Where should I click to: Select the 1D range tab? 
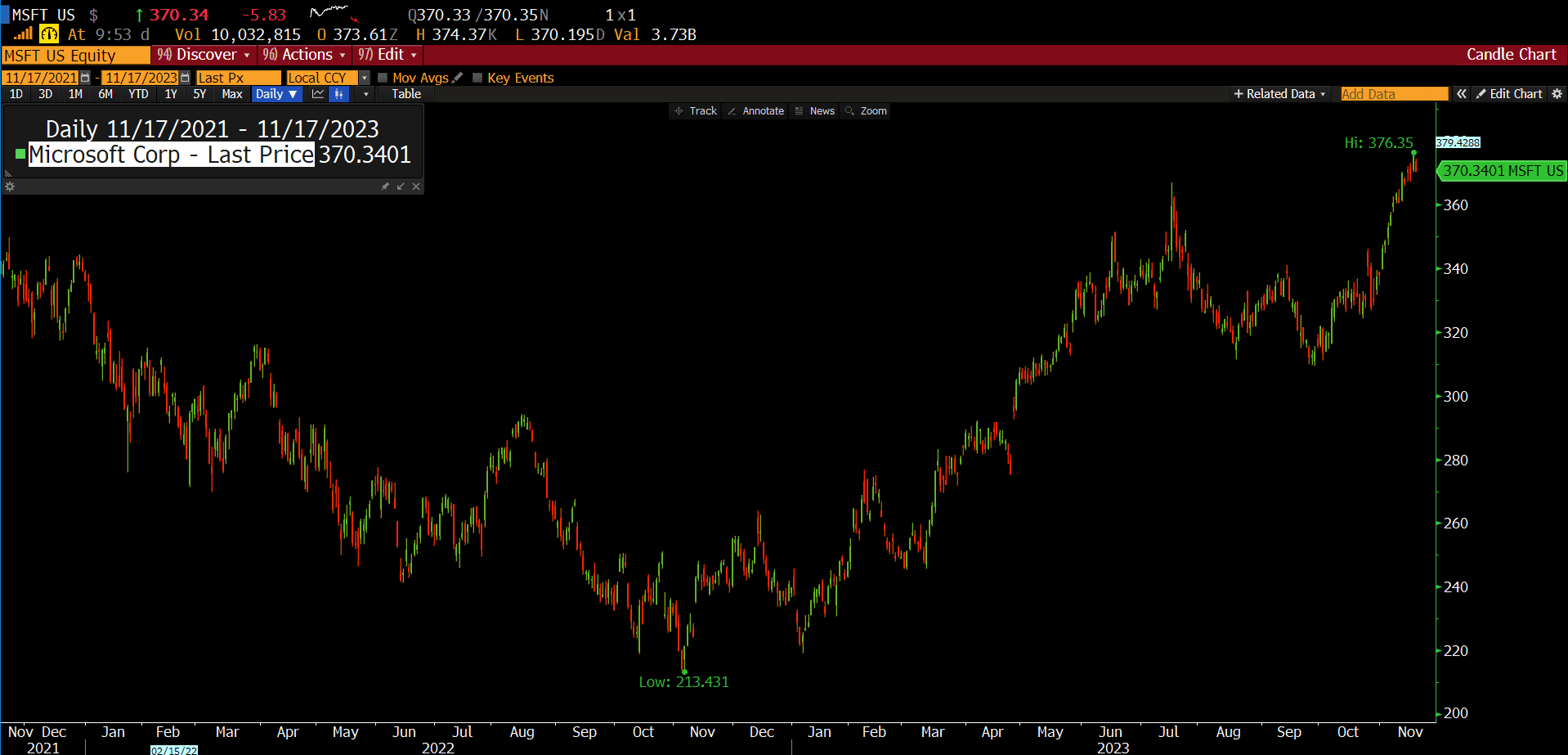pyautogui.click(x=16, y=94)
